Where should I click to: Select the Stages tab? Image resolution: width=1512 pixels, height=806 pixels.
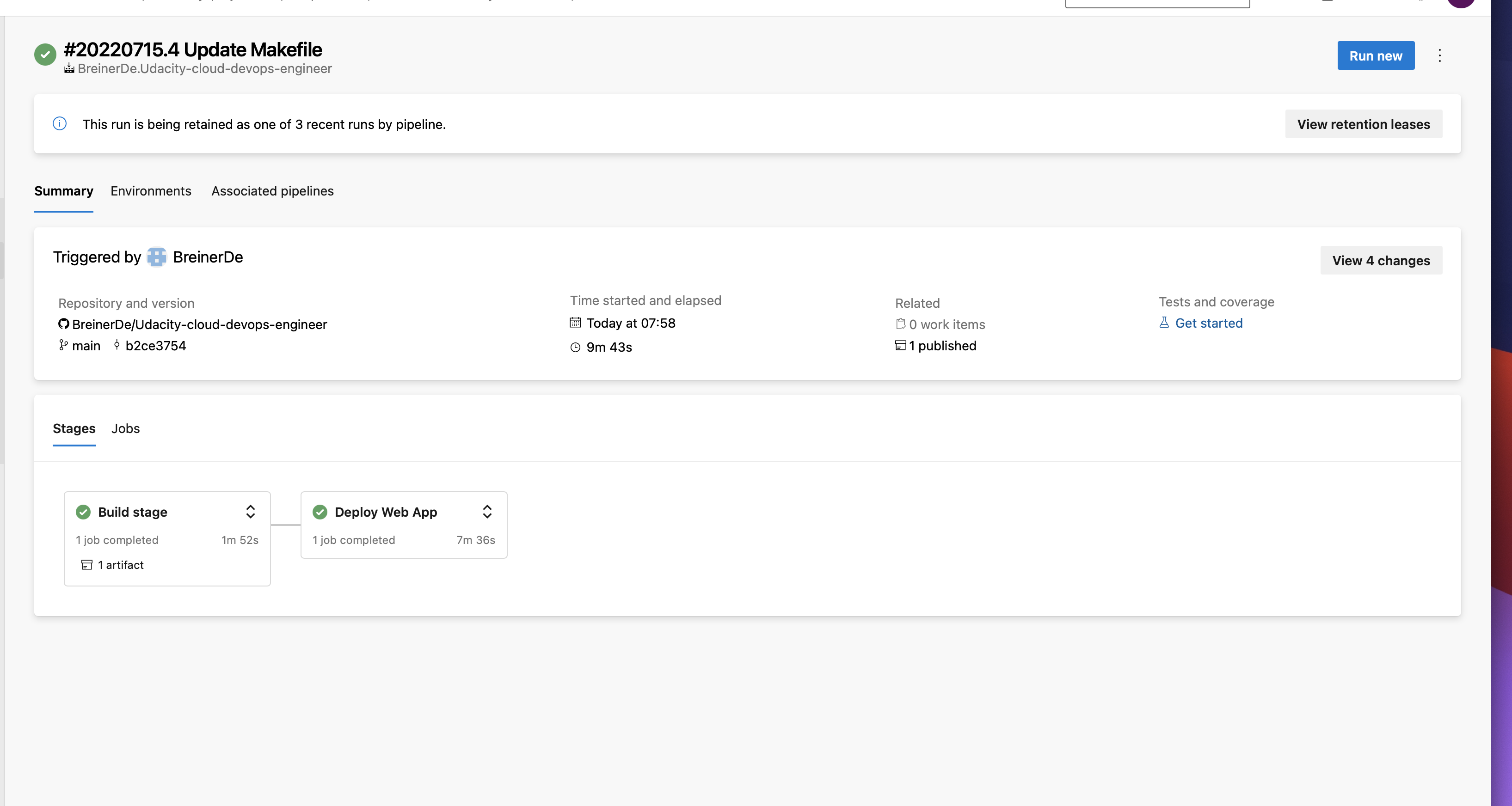pyautogui.click(x=74, y=428)
